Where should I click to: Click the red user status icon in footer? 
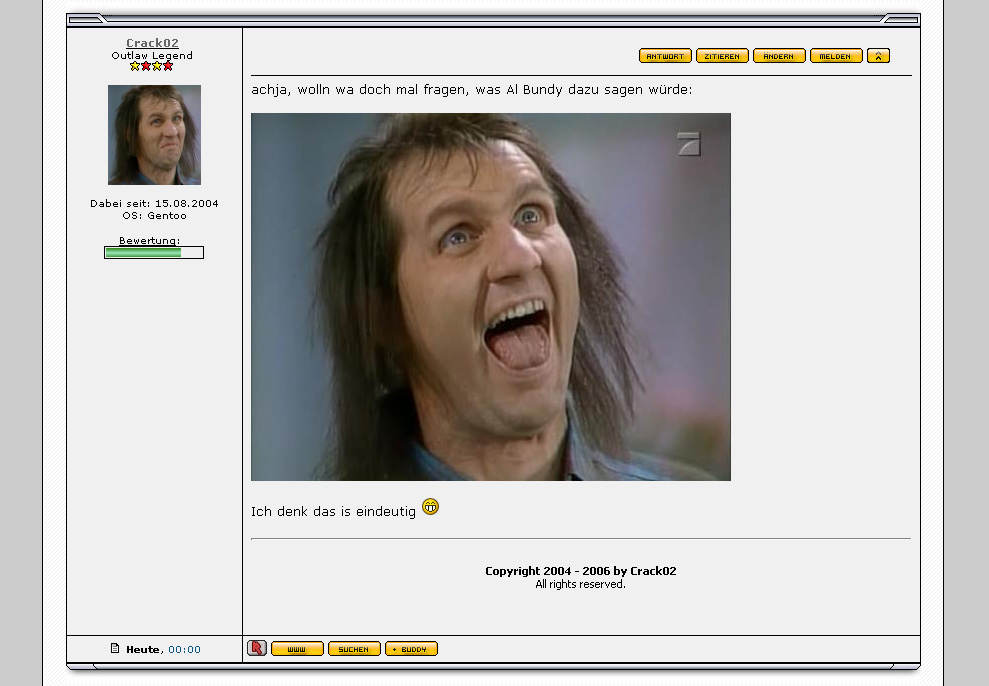point(257,648)
